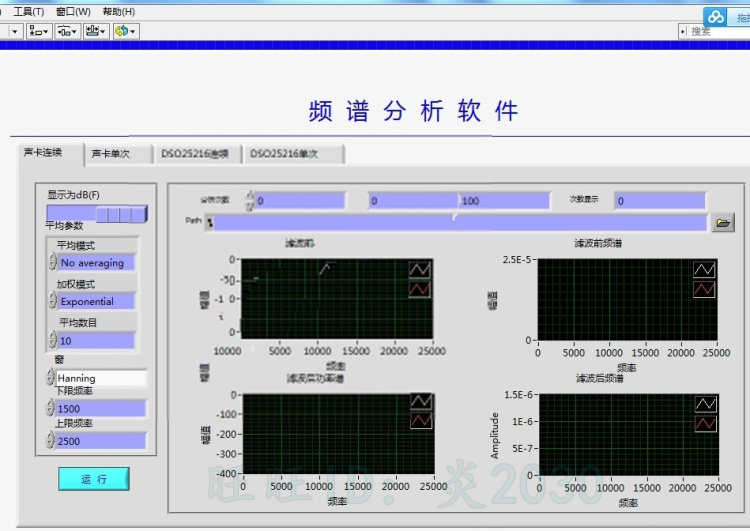750x531 pixels.
Task: Click the 2.5E-5 y-axis label
Action: click(x=517, y=260)
